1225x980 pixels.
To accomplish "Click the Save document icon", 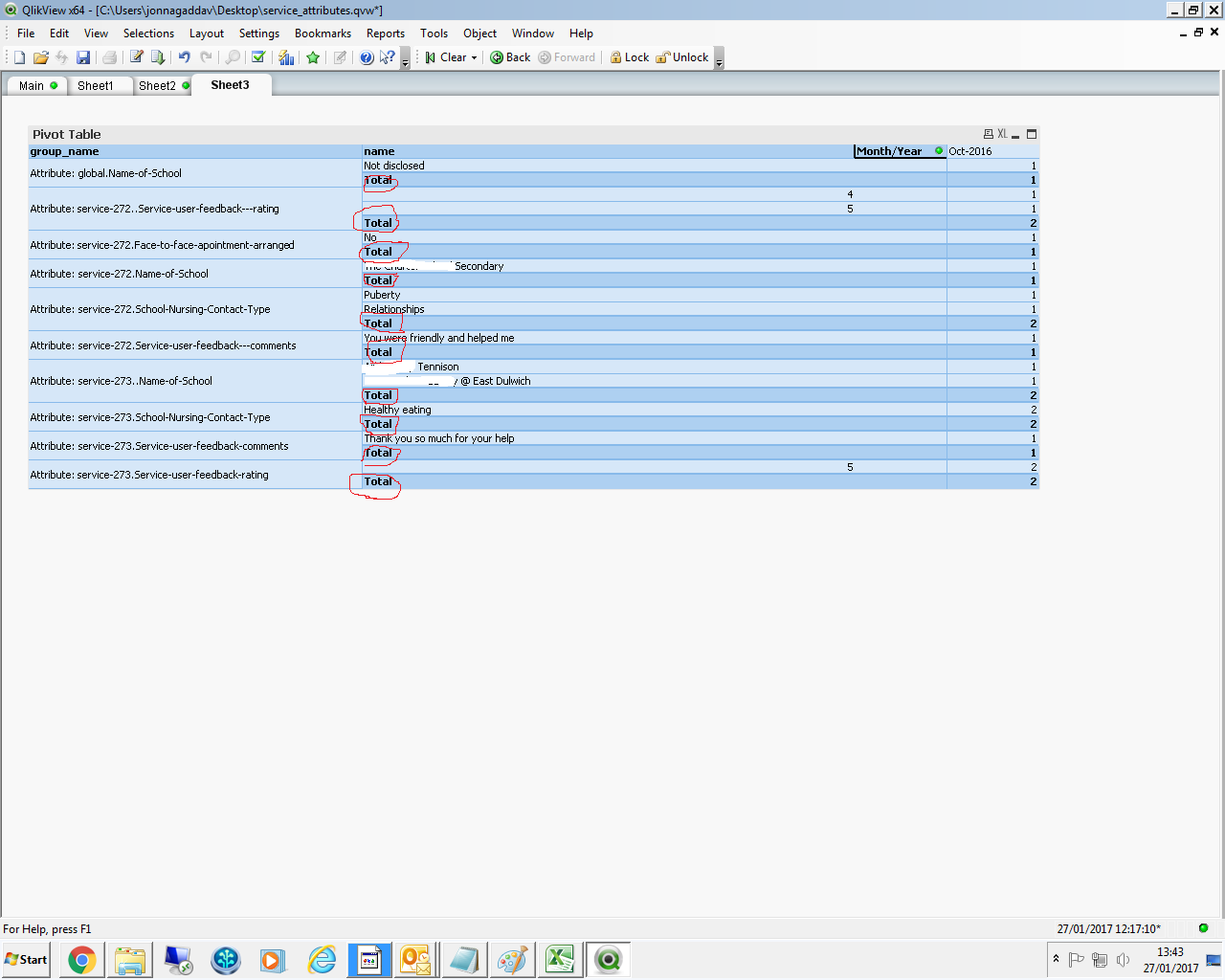I will pyautogui.click(x=83, y=57).
